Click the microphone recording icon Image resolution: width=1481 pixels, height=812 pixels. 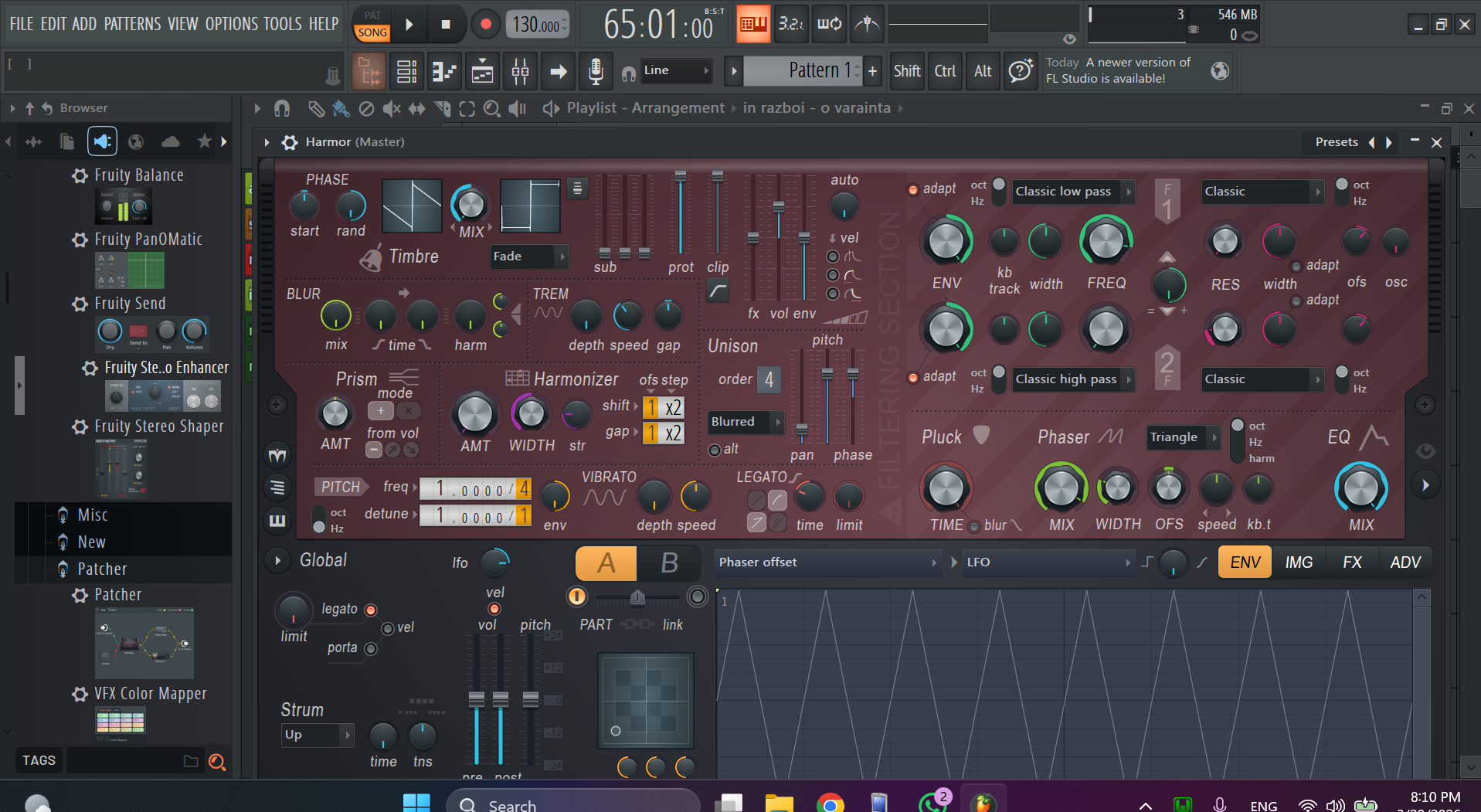pyautogui.click(x=596, y=72)
